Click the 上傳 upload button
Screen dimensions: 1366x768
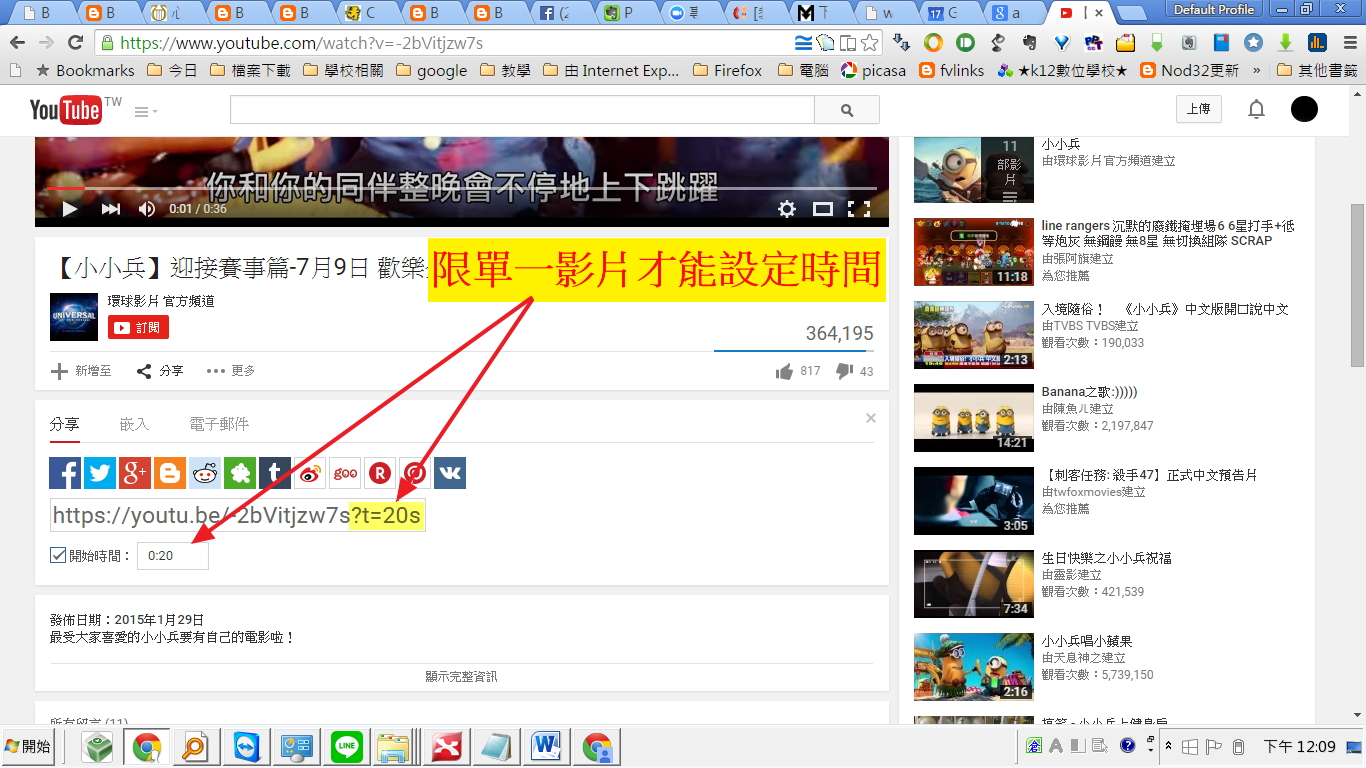click(1198, 110)
